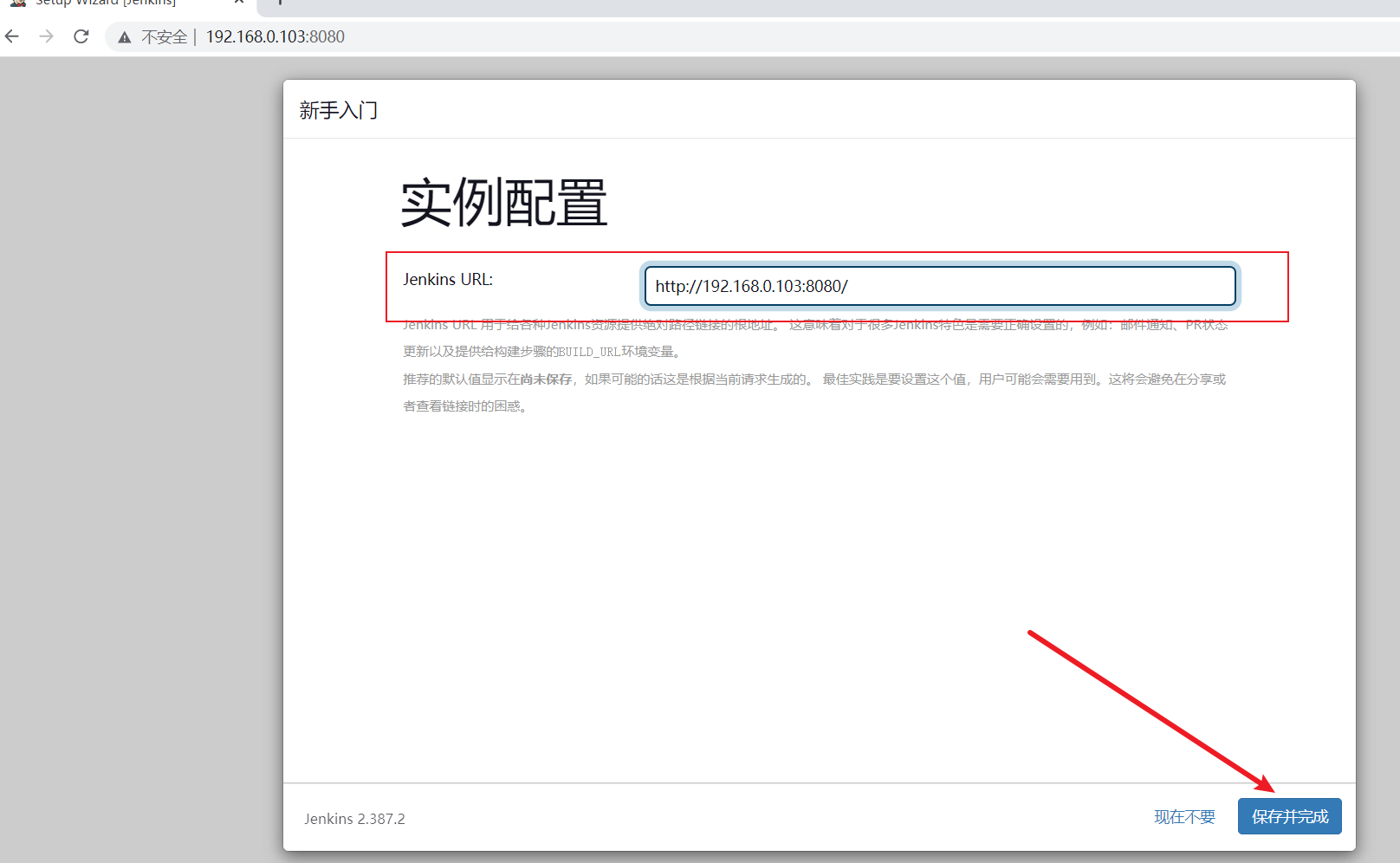This screenshot has height=863, width=1400.
Task: Click the Jenkins 2.387.2 version text
Action: pyautogui.click(x=354, y=819)
